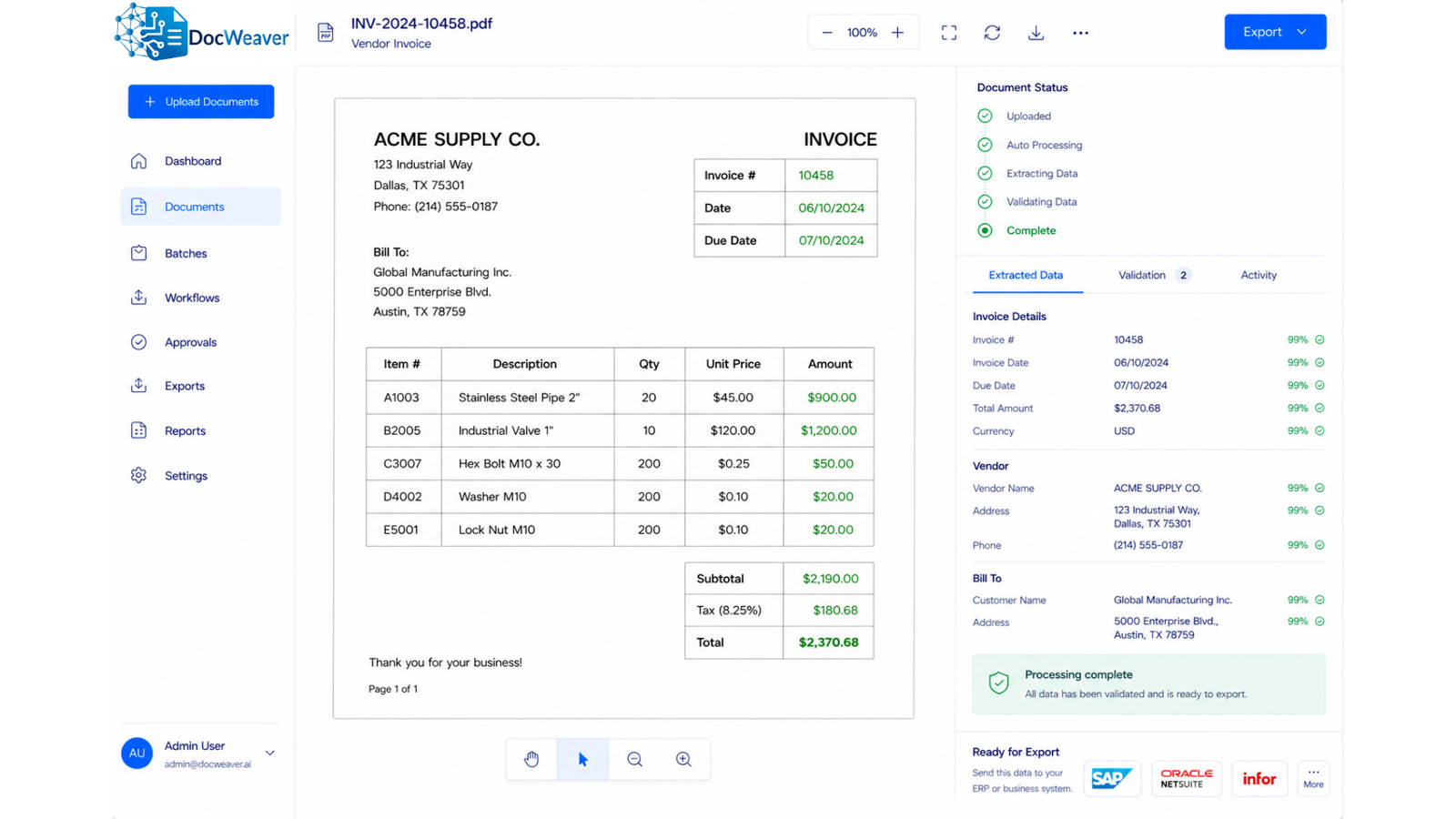Open the Export dropdown
Image resolution: width=1456 pixels, height=819 pixels.
tap(1275, 32)
